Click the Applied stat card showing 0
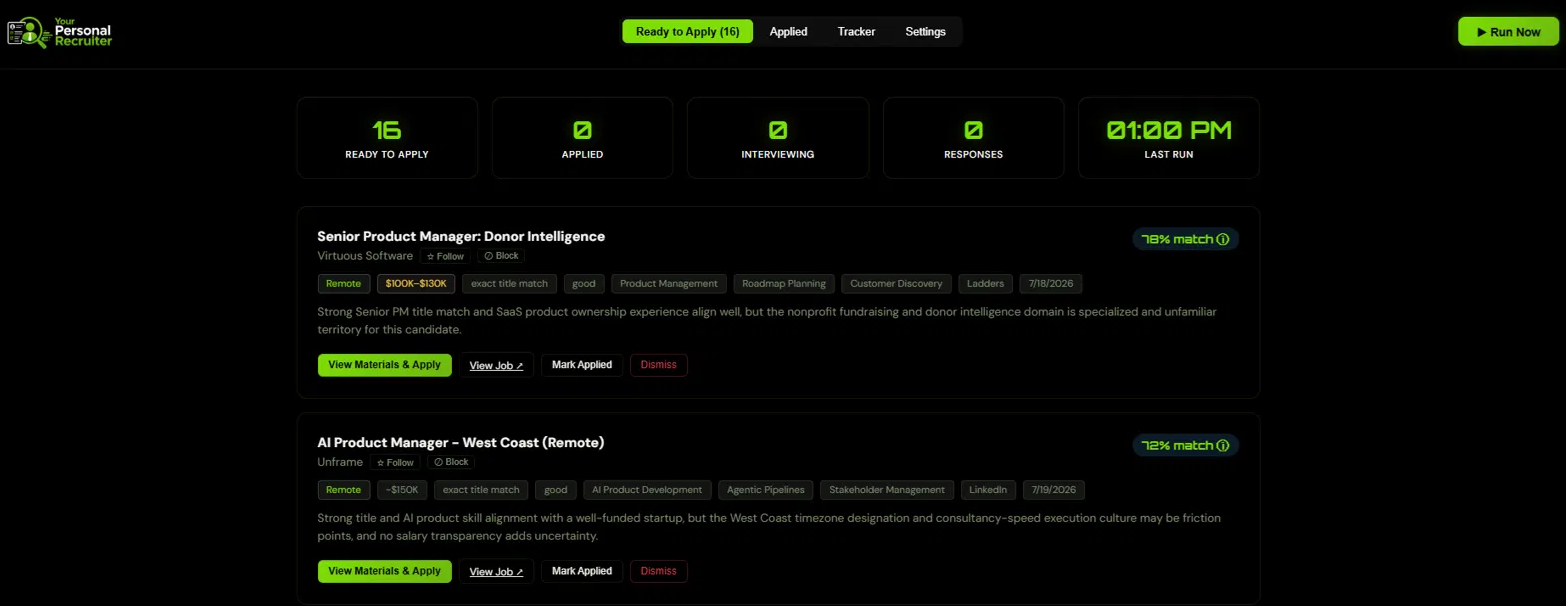Image resolution: width=1566 pixels, height=606 pixels. pos(582,138)
